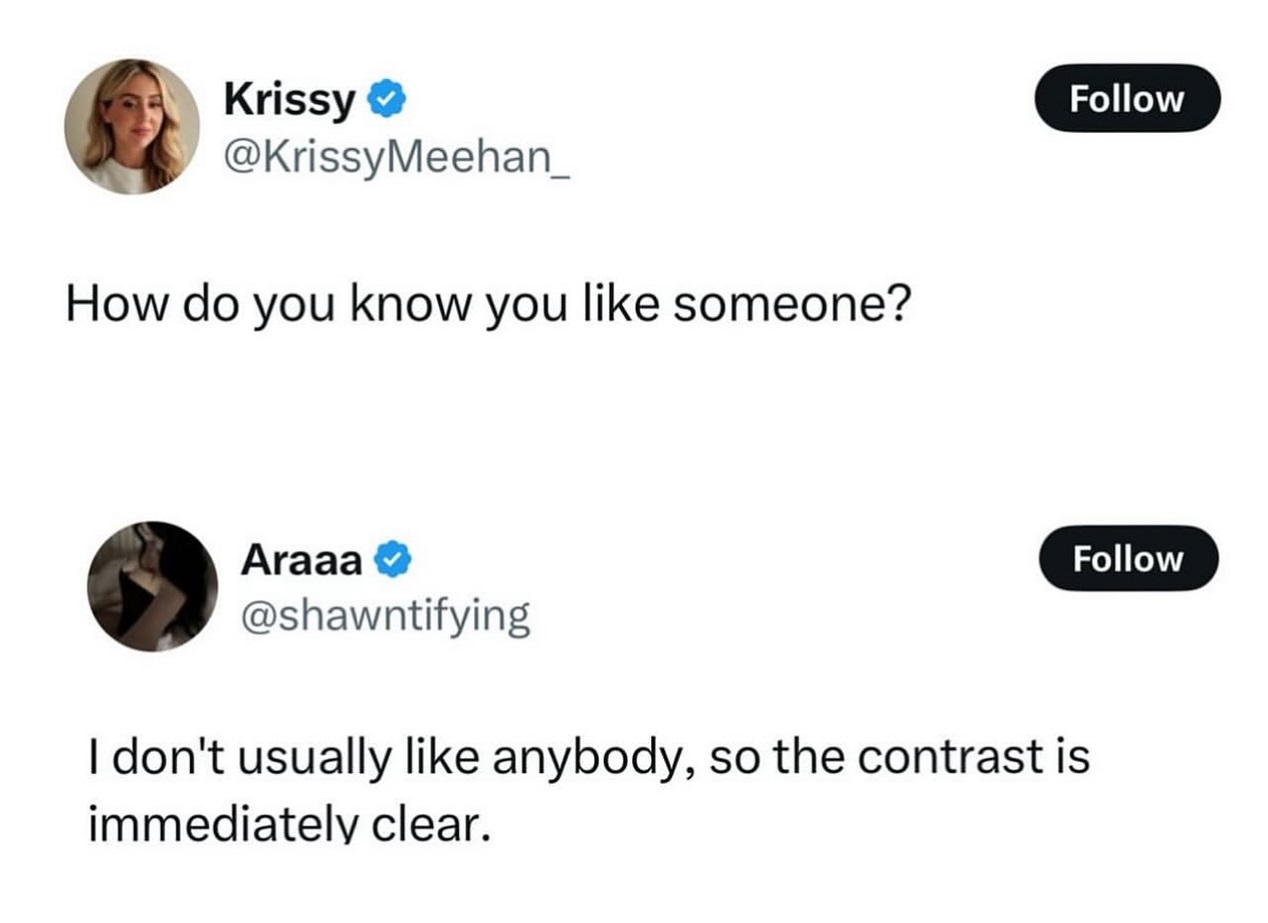Open Krissy's profile picture

132,125
